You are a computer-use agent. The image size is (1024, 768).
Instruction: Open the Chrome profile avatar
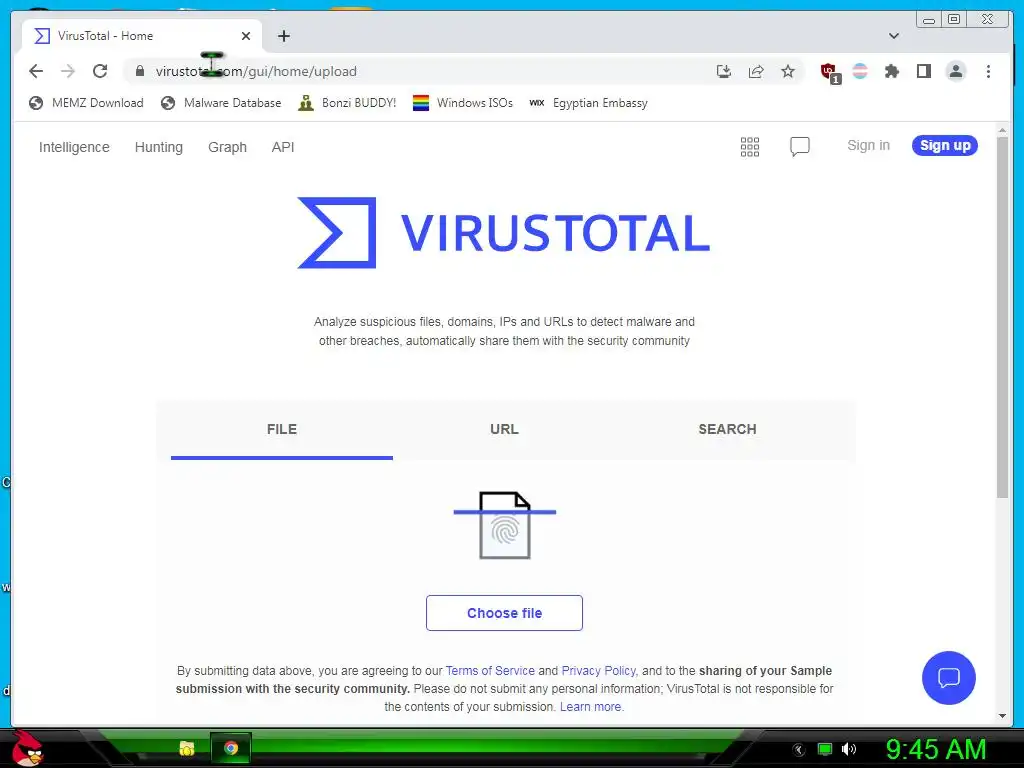point(955,71)
